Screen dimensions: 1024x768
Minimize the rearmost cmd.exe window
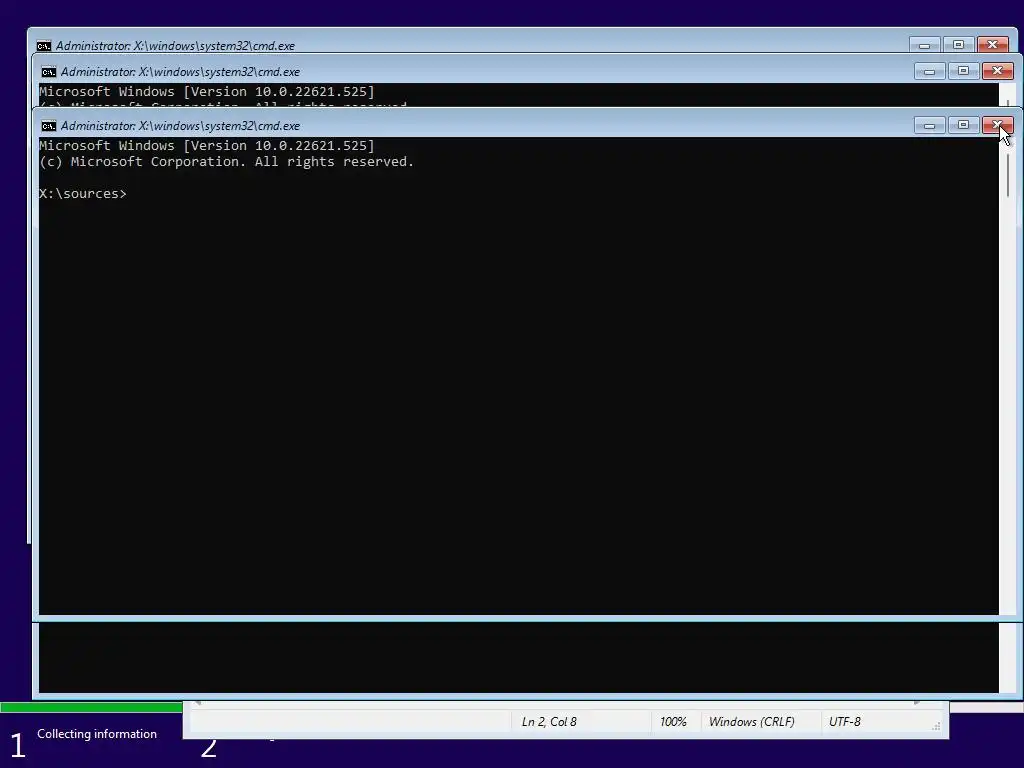tap(924, 44)
